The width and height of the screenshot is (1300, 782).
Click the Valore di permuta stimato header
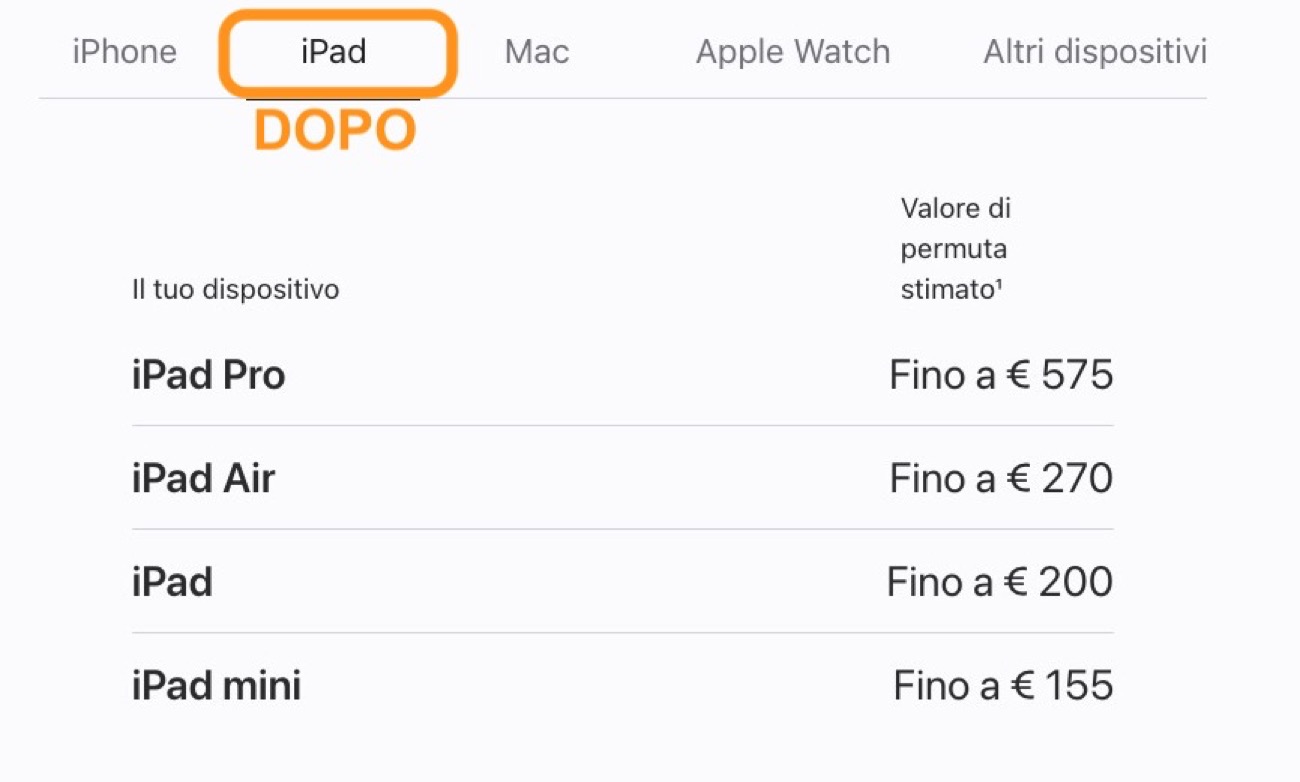point(954,249)
